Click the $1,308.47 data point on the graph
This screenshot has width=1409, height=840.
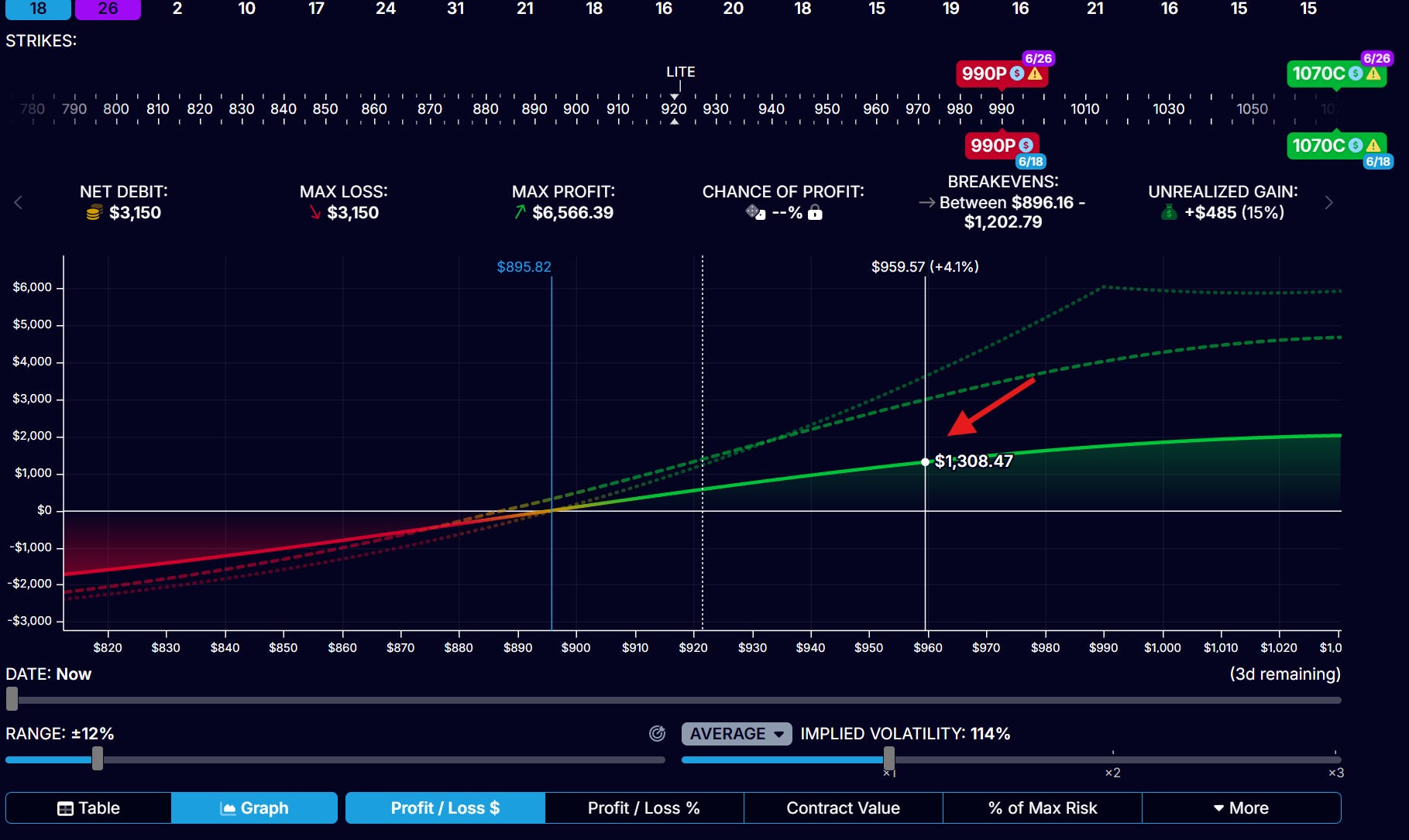pyautogui.click(x=925, y=461)
